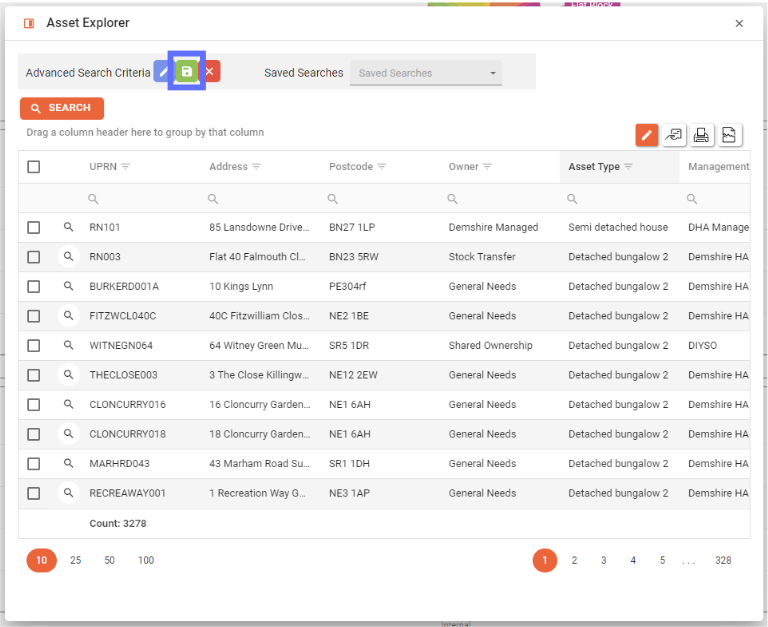The image size is (768, 627).
Task: Open the Saved Searches dropdown
Action: (x=426, y=73)
